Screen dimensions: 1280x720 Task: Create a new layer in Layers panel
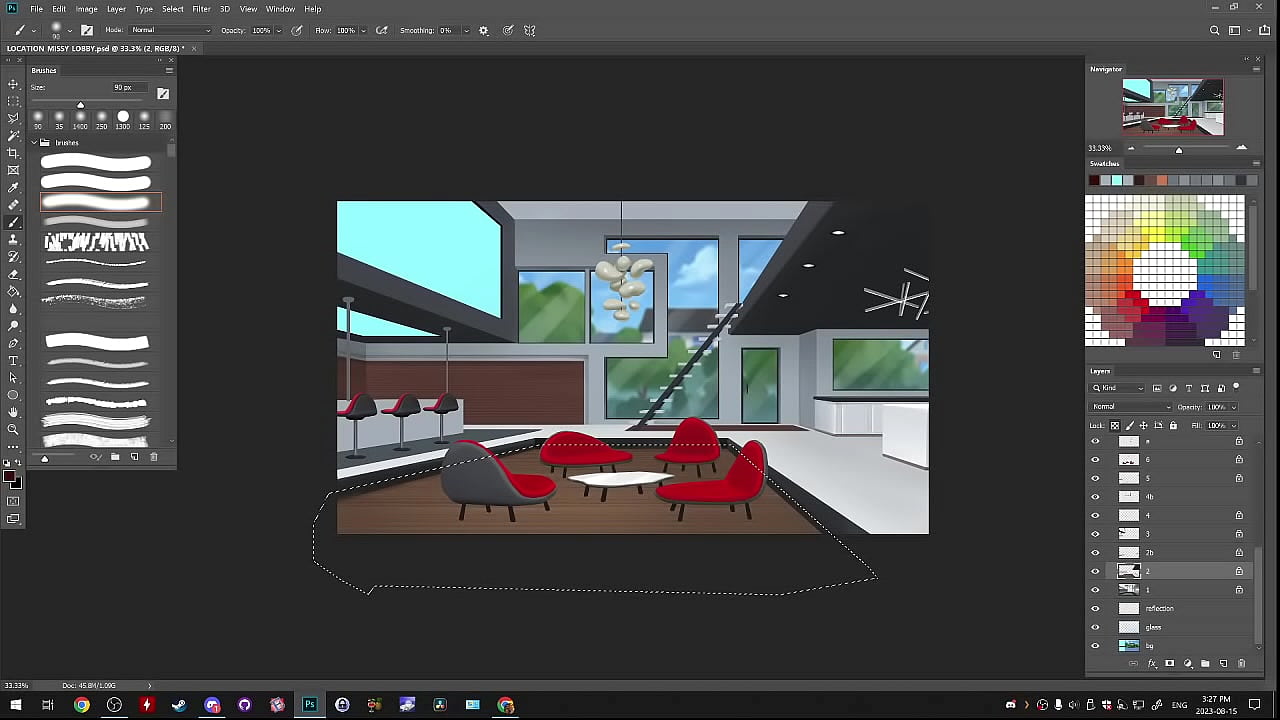tap(1223, 664)
